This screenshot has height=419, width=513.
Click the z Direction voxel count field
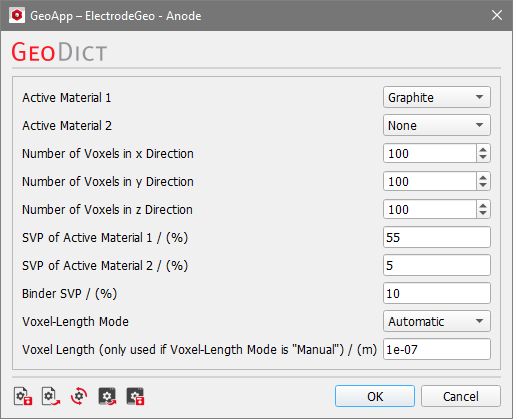tap(430, 209)
